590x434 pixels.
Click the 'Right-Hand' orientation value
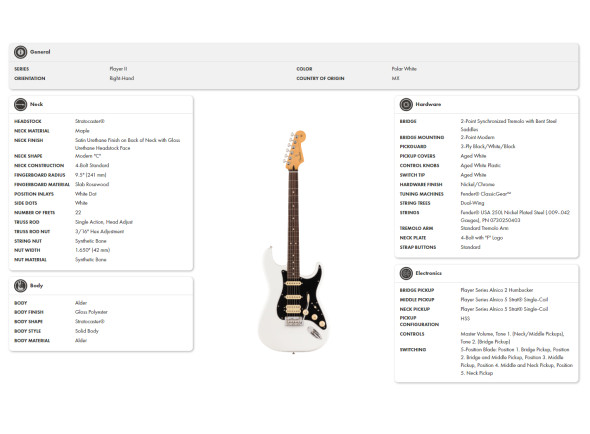click(122, 78)
